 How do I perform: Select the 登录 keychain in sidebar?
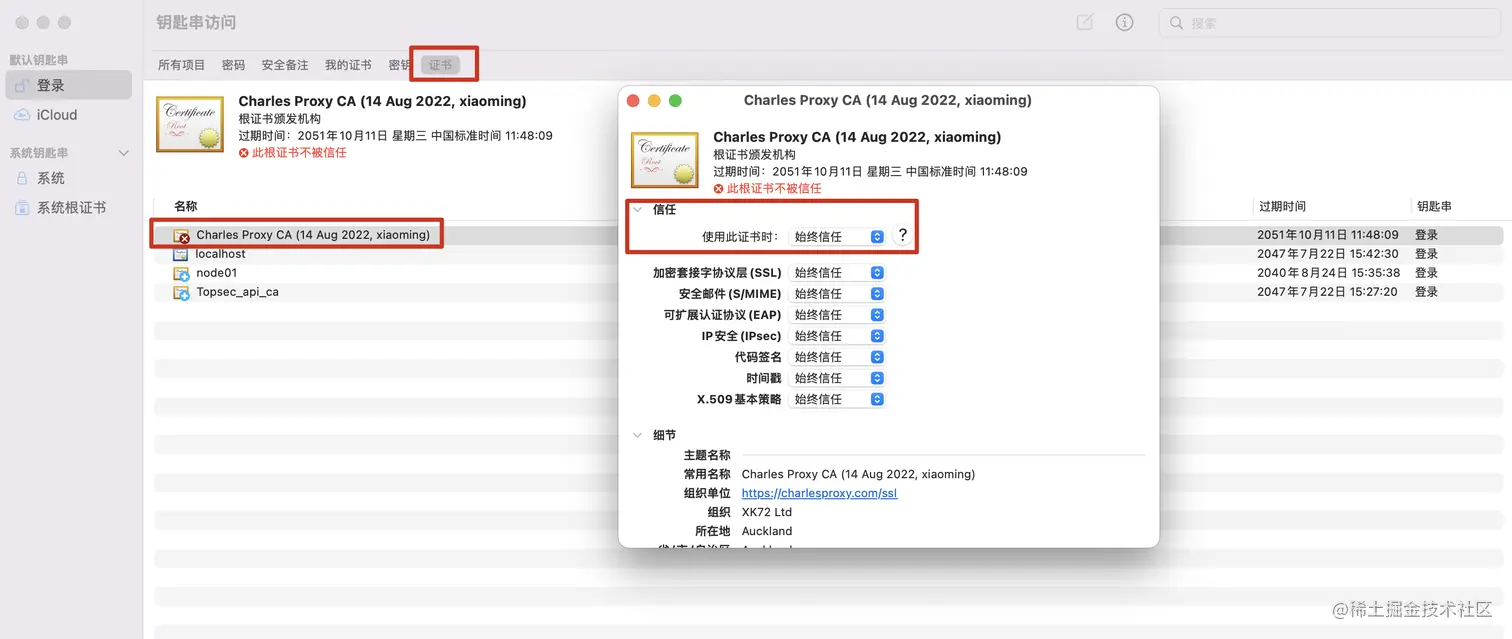(x=68, y=85)
